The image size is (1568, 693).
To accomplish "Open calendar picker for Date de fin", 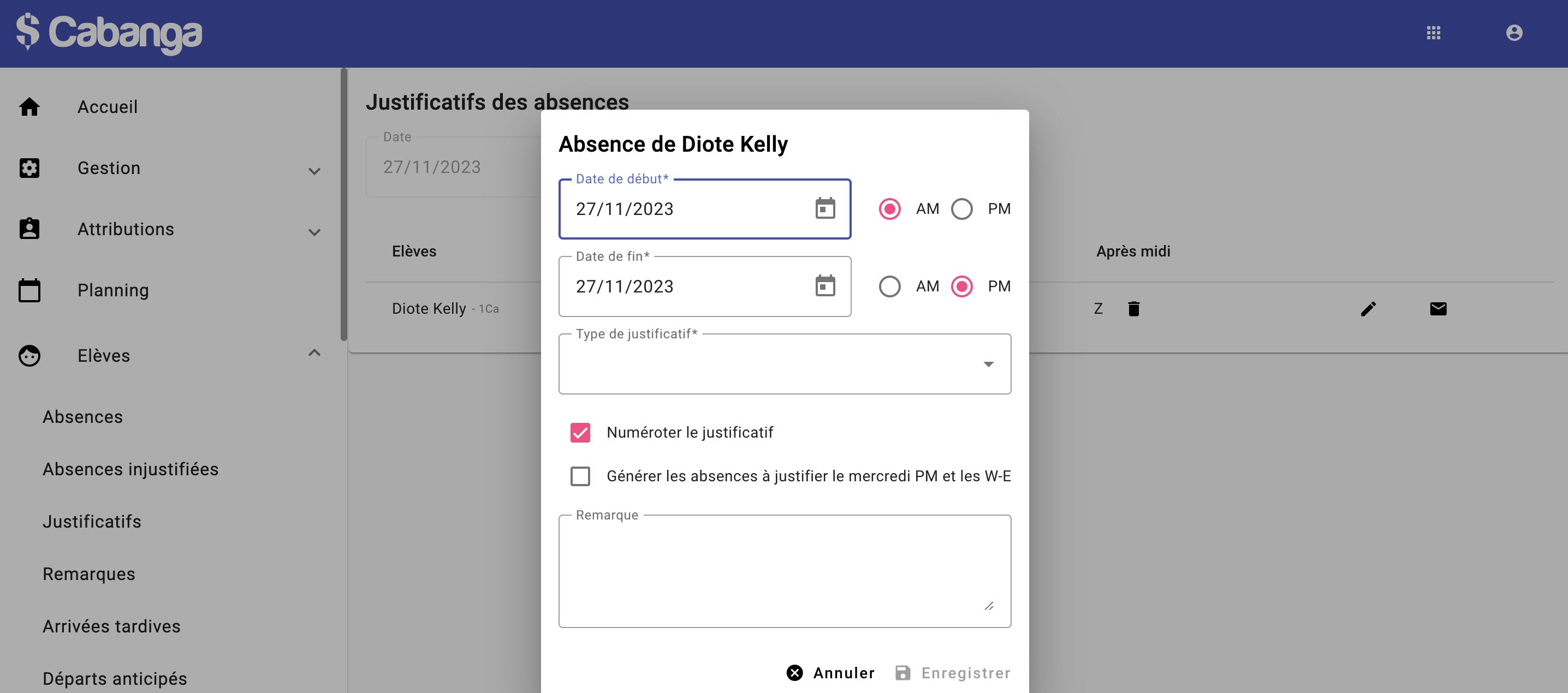I will click(x=825, y=286).
